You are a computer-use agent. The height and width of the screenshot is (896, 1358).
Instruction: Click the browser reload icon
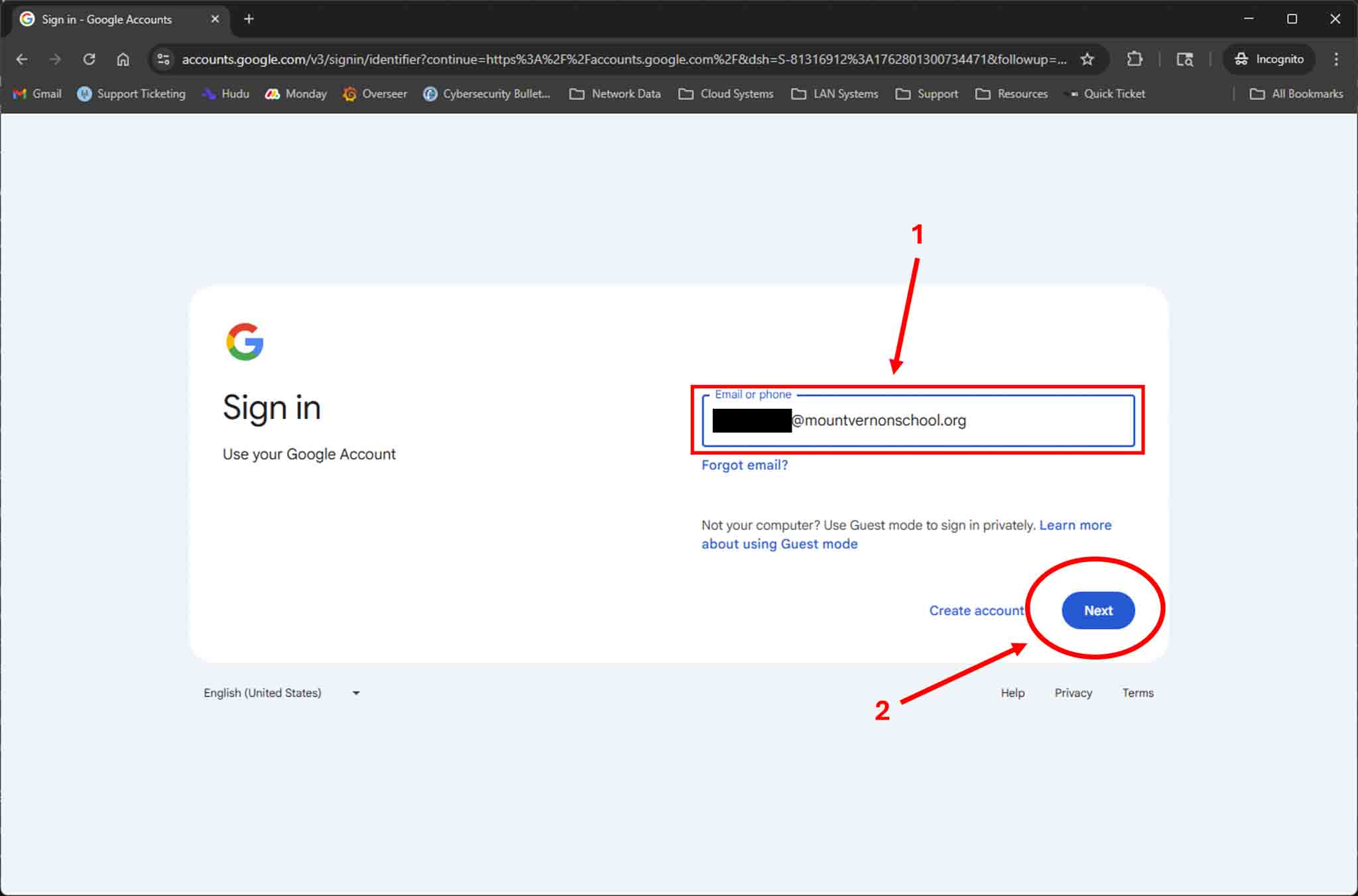coord(89,59)
